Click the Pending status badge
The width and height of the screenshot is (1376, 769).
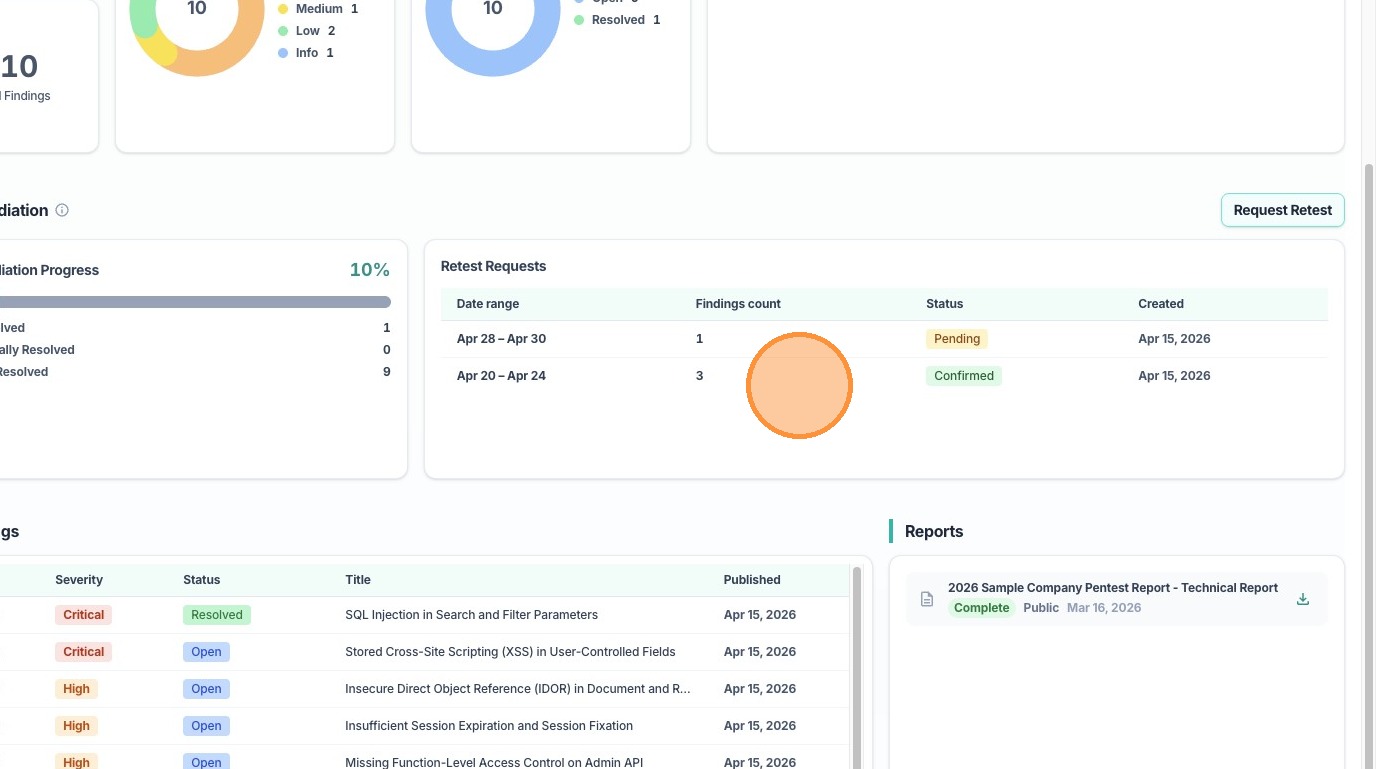[x=956, y=339]
